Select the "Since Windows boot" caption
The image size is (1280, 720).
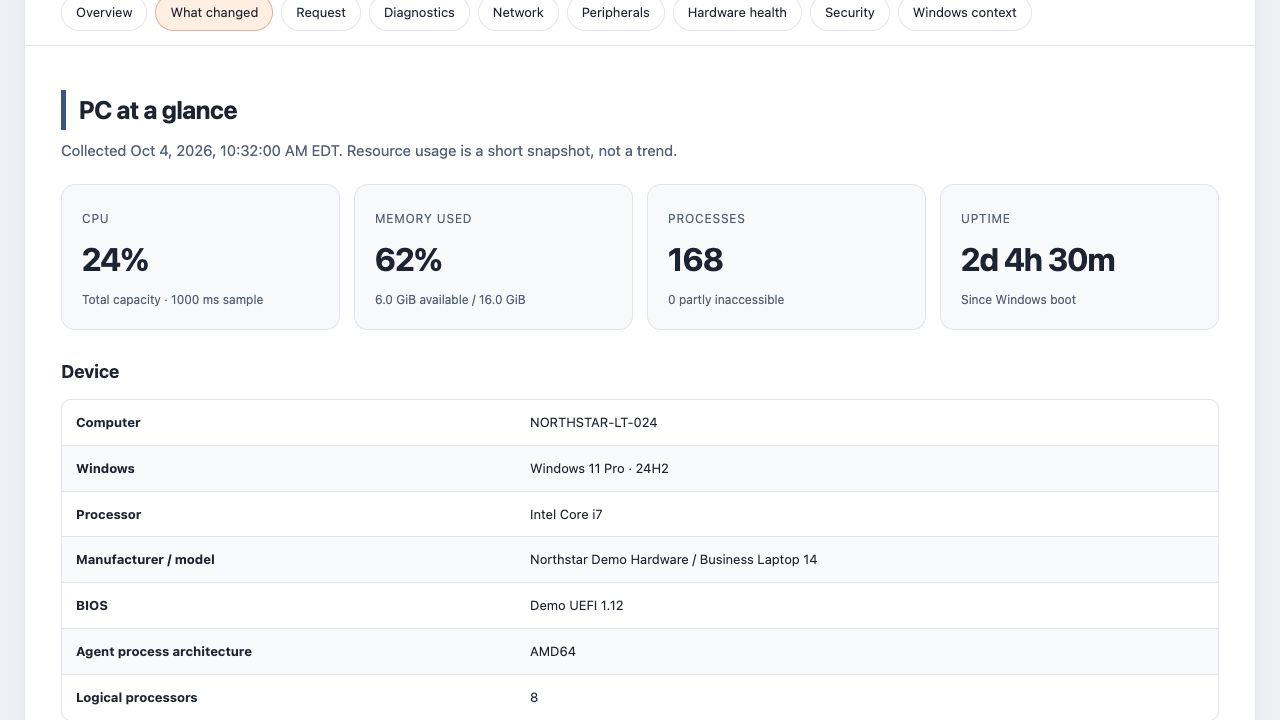1018,300
